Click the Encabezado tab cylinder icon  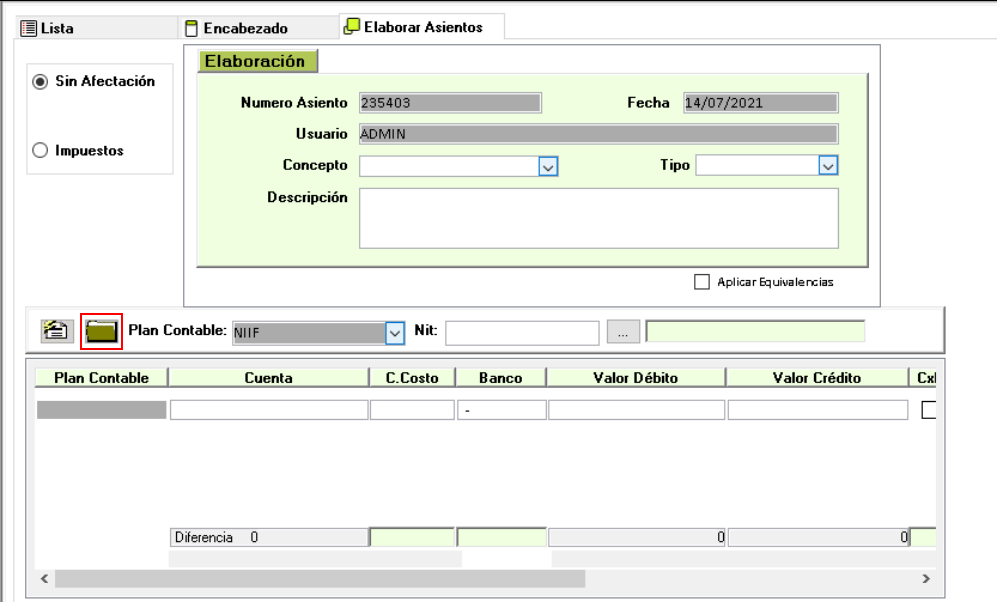click(x=191, y=28)
